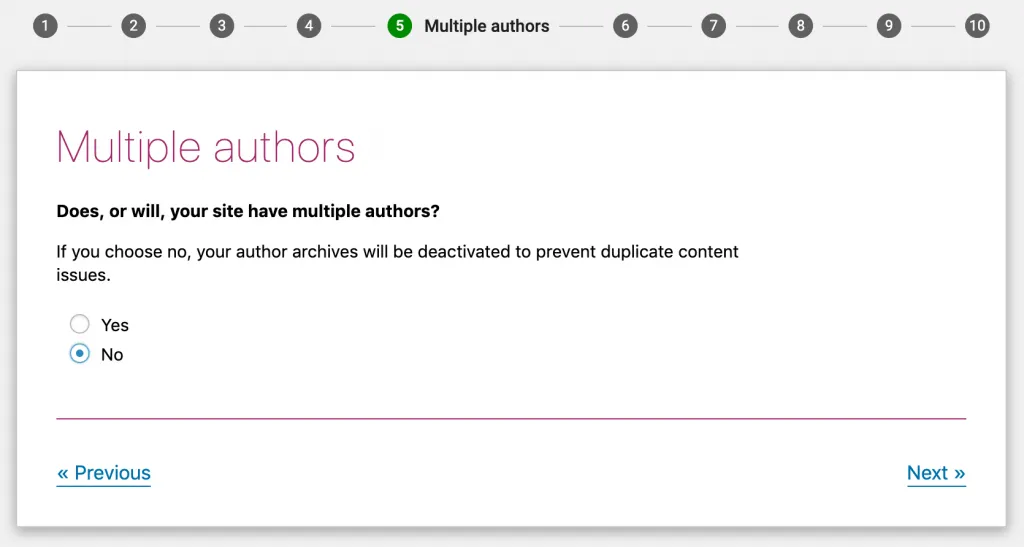Choose the No radio button
1024x547 pixels.
79,354
